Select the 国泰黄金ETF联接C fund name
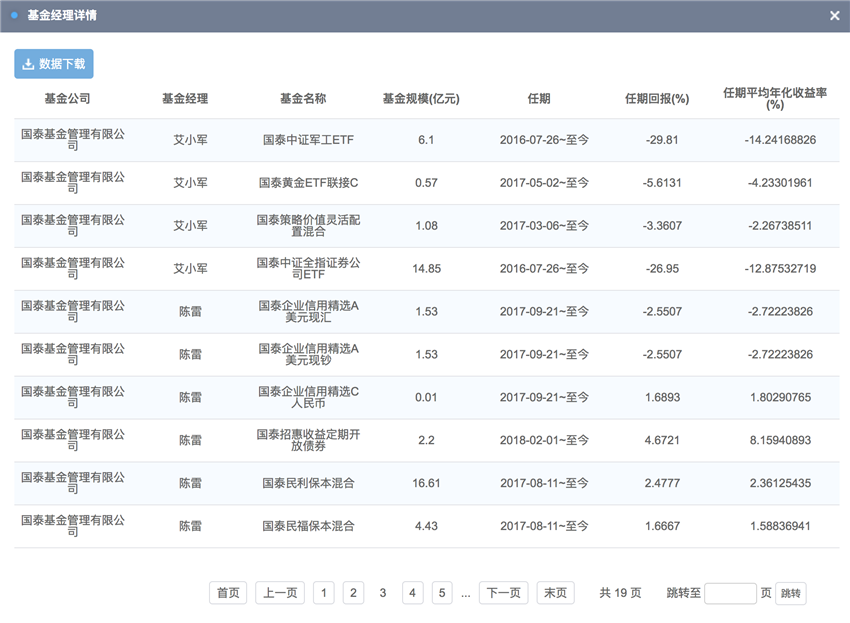 tap(308, 183)
